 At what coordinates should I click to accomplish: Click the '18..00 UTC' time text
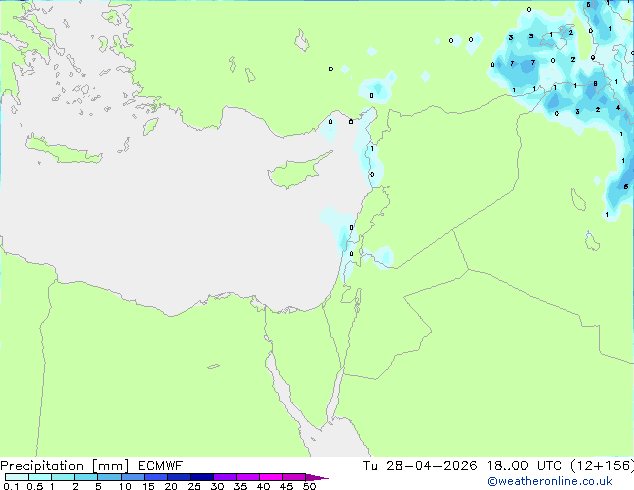[524, 466]
